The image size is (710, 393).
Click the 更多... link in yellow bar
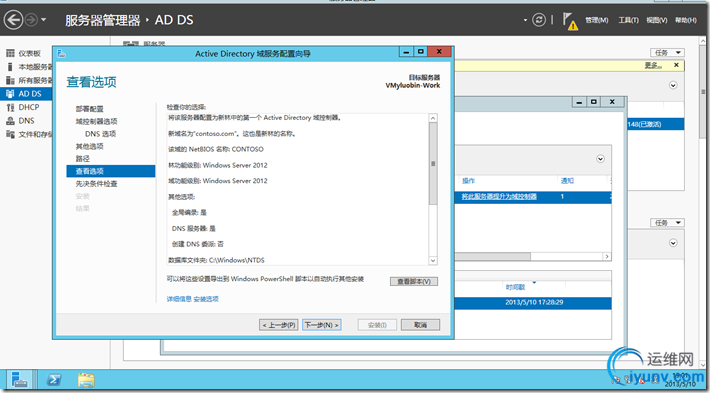pos(654,66)
